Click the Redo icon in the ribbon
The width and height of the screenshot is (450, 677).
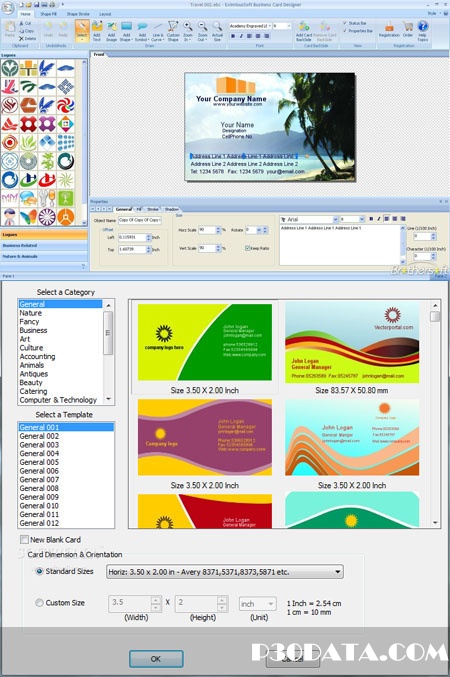pyautogui.click(x=63, y=29)
